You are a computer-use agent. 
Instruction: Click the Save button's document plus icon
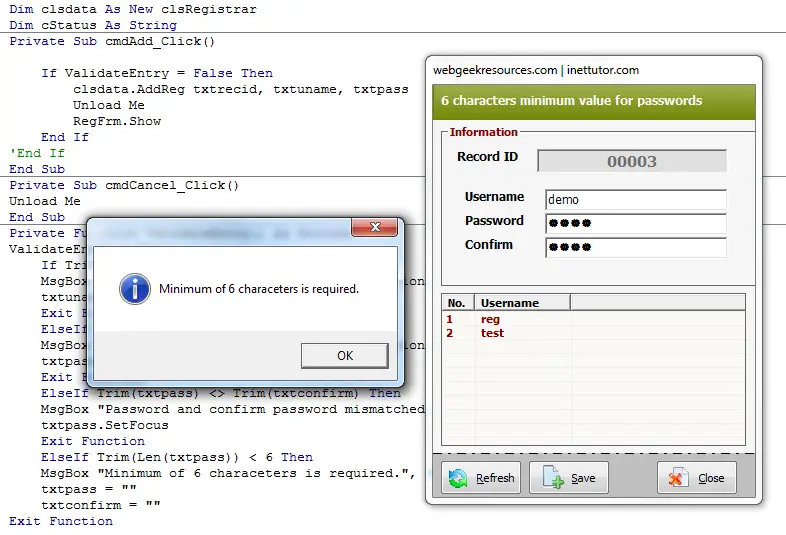tap(553, 477)
